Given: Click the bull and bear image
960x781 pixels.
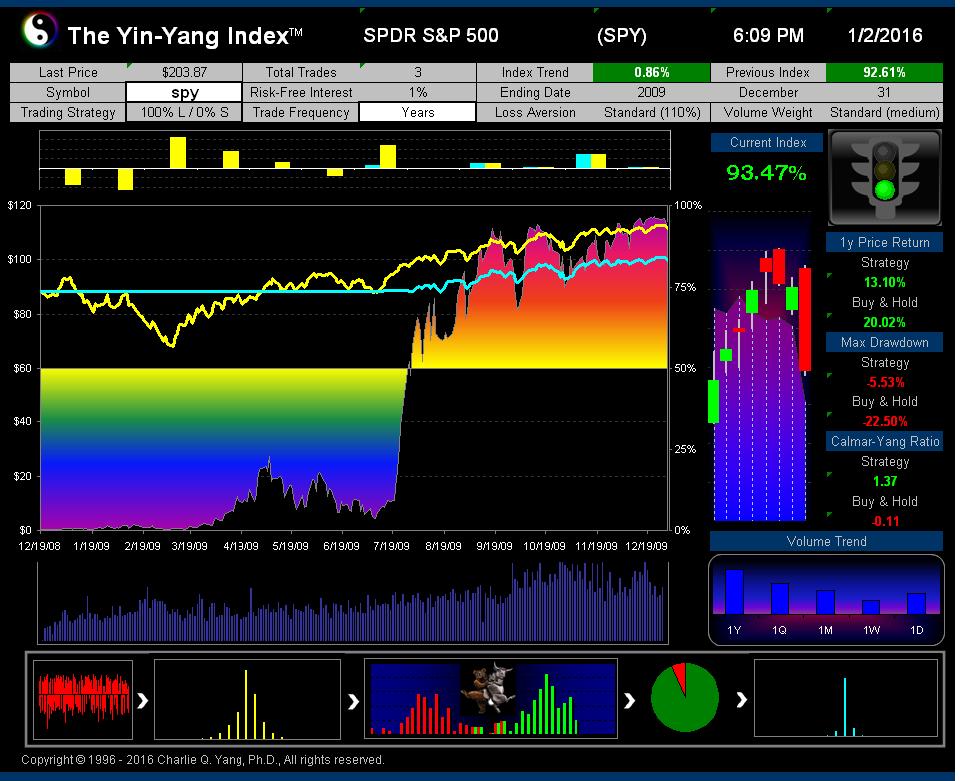Looking at the screenshot, I should (x=487, y=688).
